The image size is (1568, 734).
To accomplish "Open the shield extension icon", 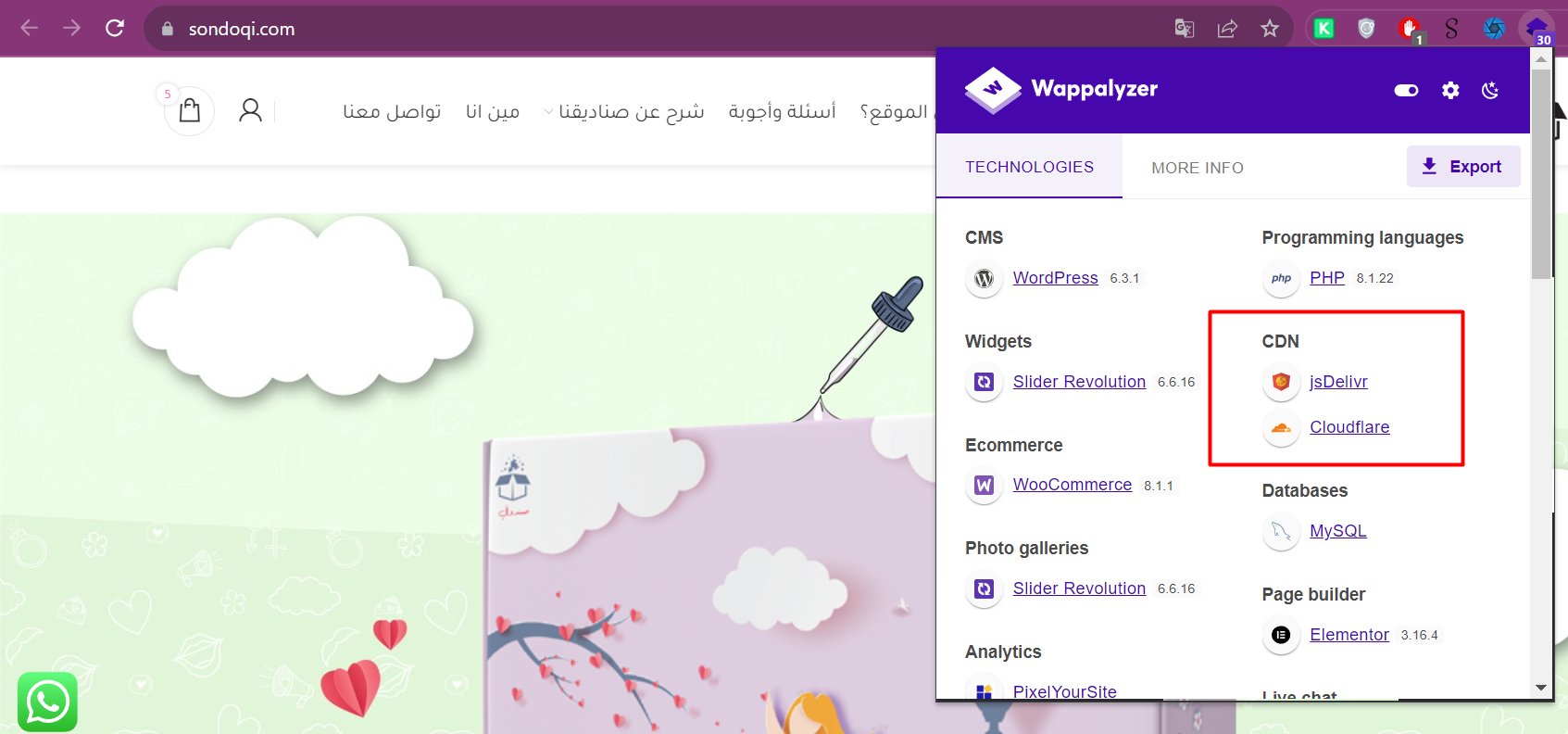I will pyautogui.click(x=1366, y=29).
